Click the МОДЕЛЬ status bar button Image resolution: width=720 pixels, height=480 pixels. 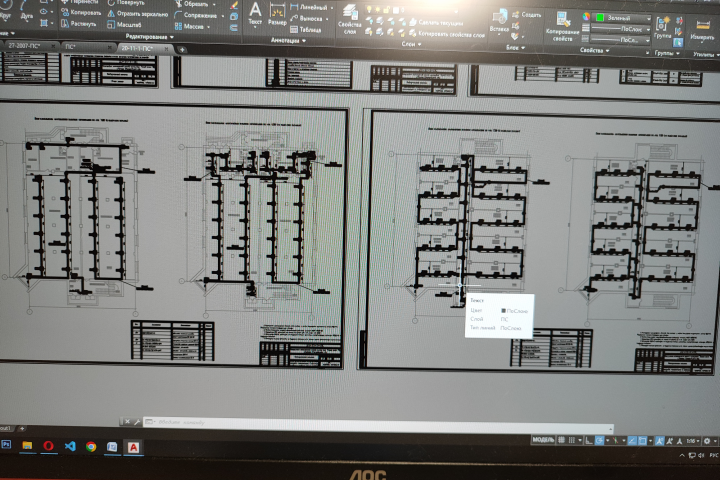click(543, 440)
